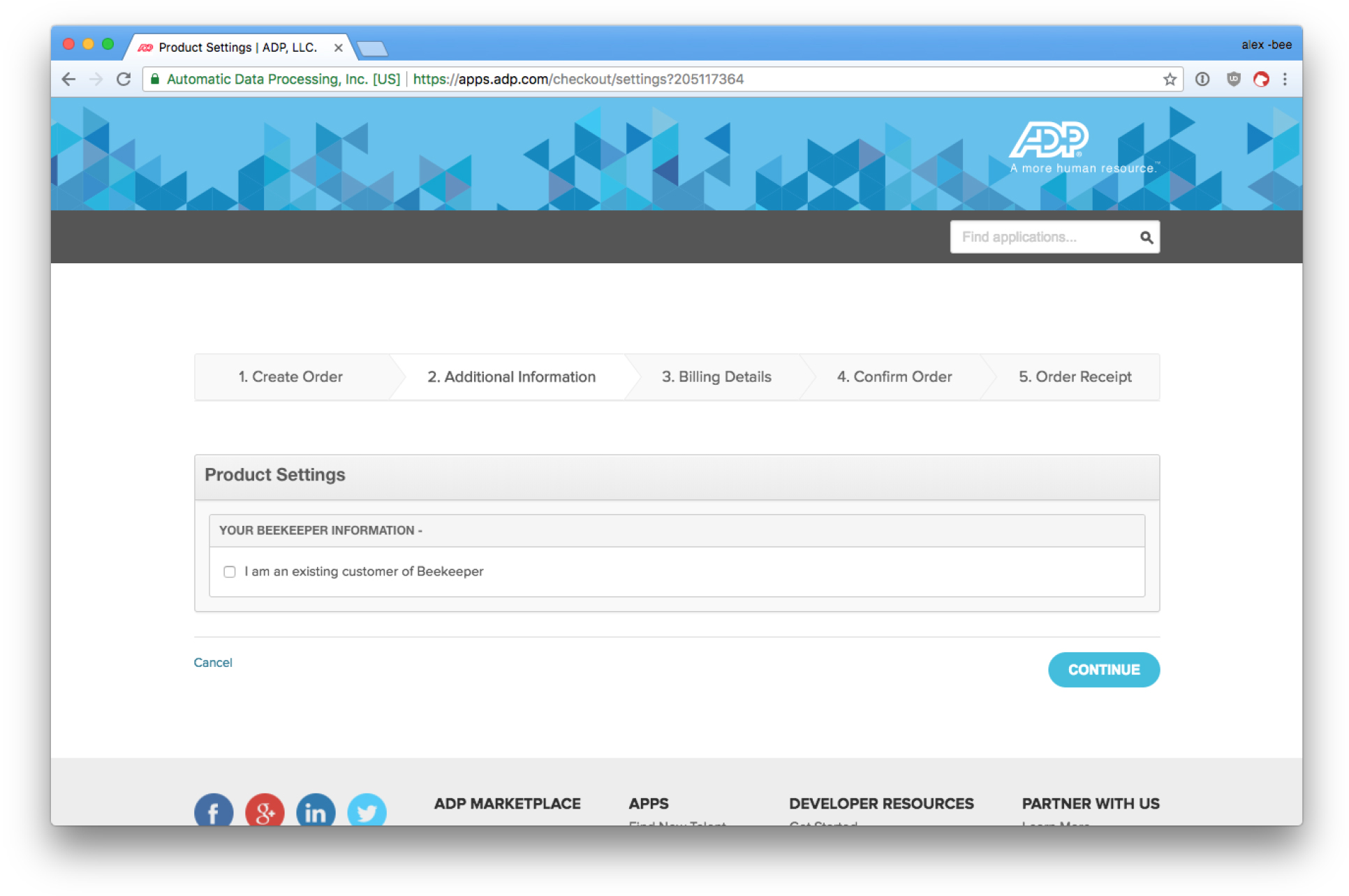Viewport: 1349px width, 896px height.
Task: Click the red circular extension icon
Action: (x=1261, y=79)
